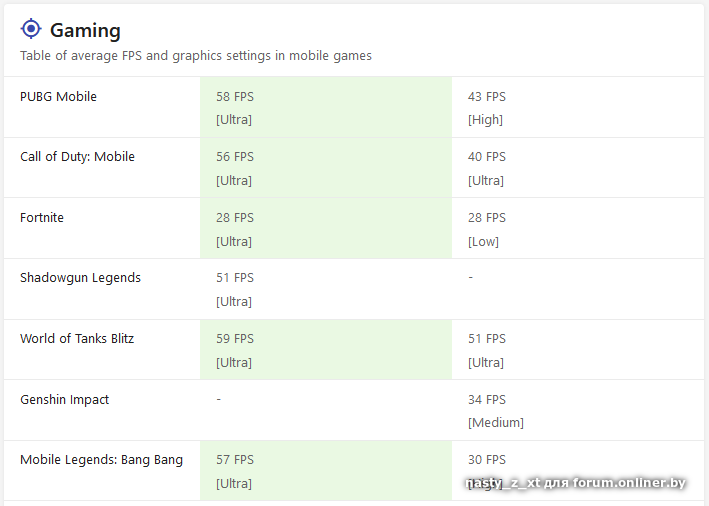The image size is (709, 506).
Task: Click the [Low] Fortnite graphics setting
Action: [x=483, y=241]
